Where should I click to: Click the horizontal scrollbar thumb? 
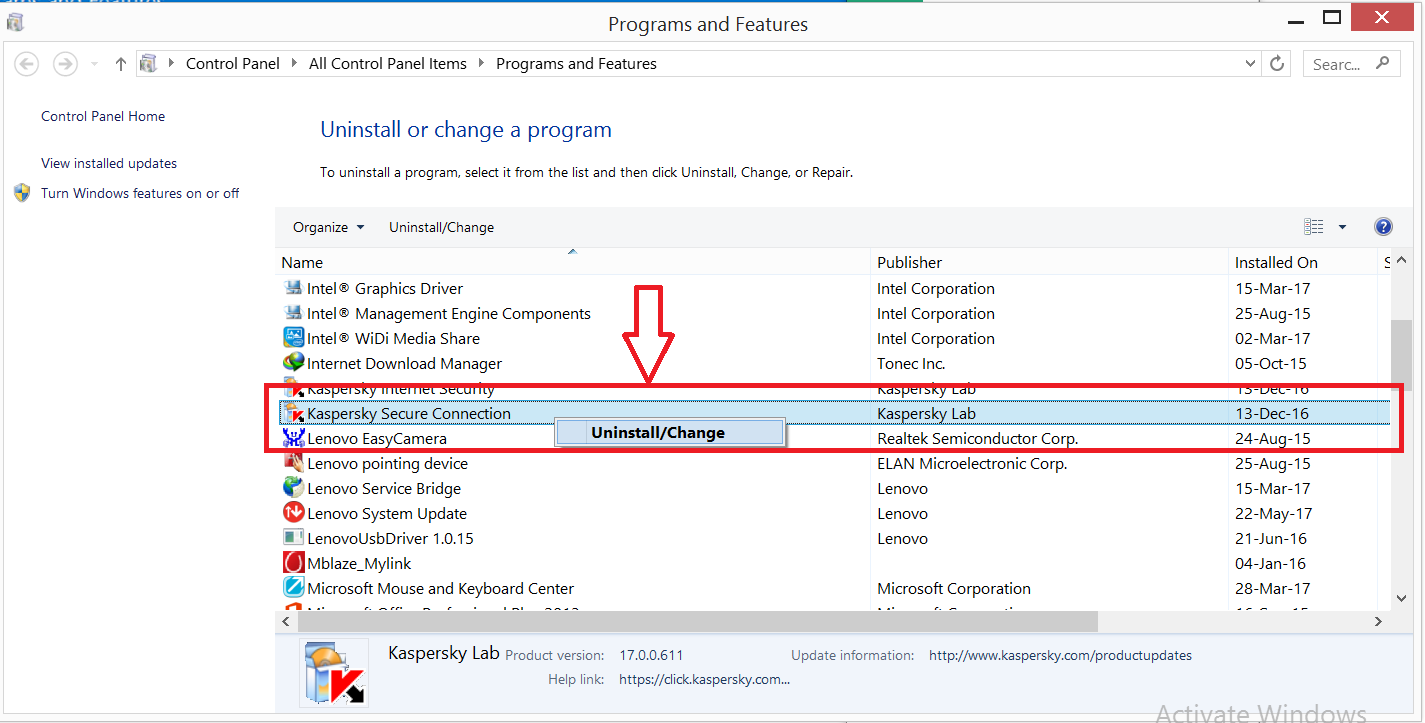(x=697, y=621)
